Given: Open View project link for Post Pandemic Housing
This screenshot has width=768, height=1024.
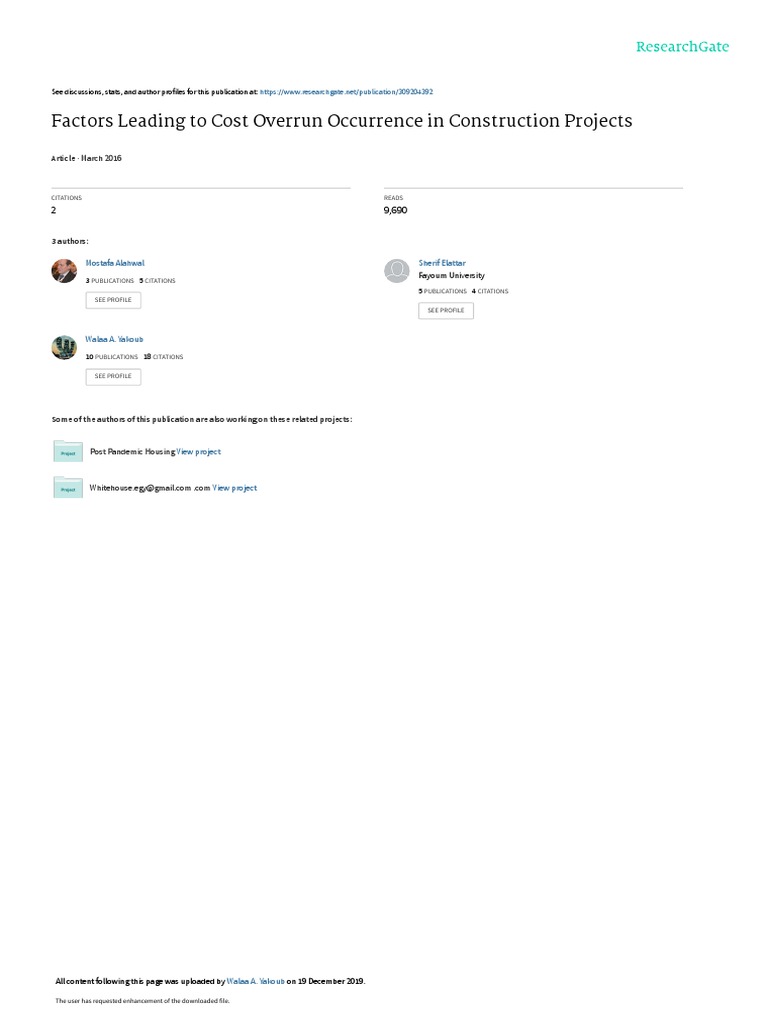Looking at the screenshot, I should pyautogui.click(x=199, y=452).
